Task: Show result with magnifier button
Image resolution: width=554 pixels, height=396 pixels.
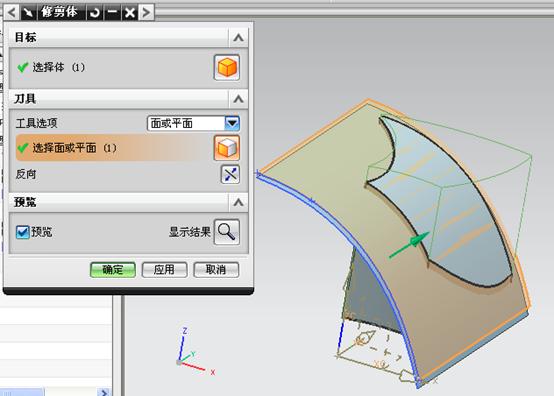Action: (x=227, y=232)
